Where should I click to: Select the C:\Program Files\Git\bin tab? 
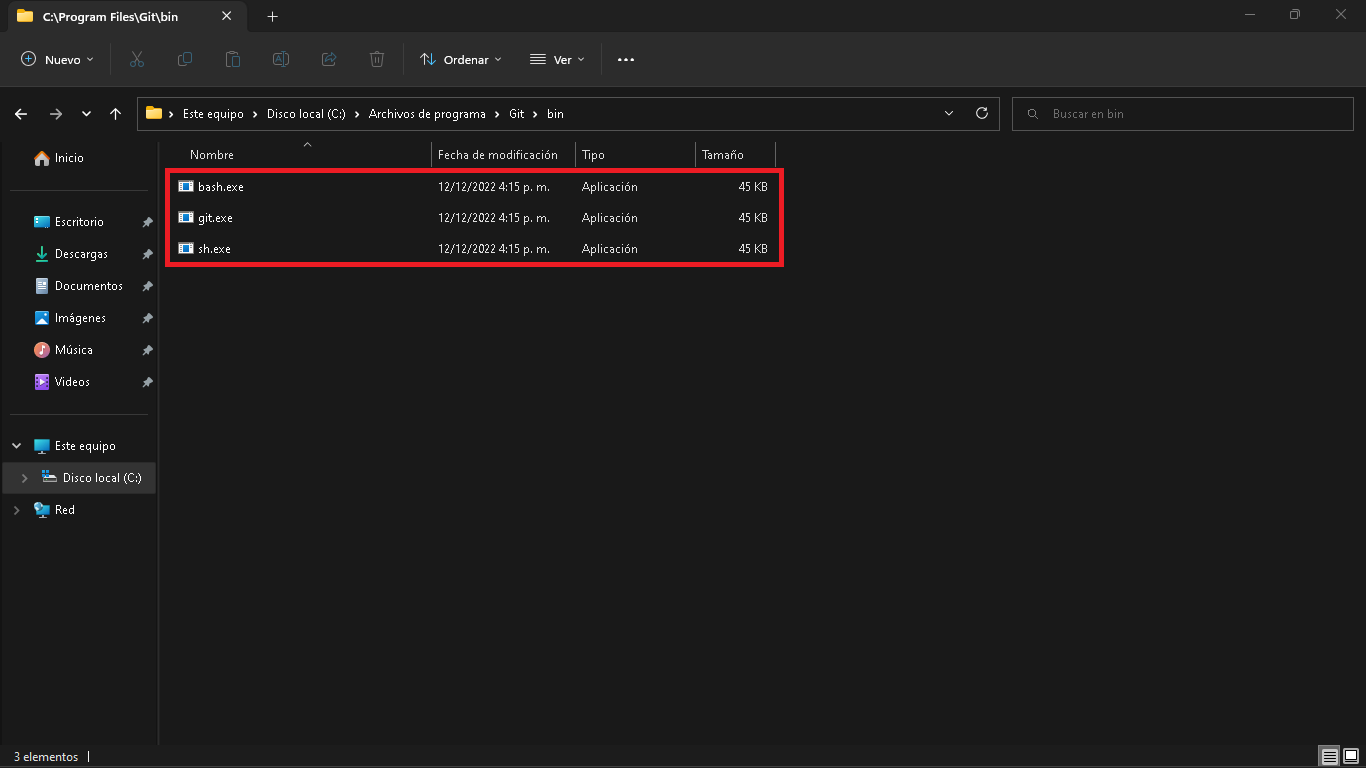point(126,16)
